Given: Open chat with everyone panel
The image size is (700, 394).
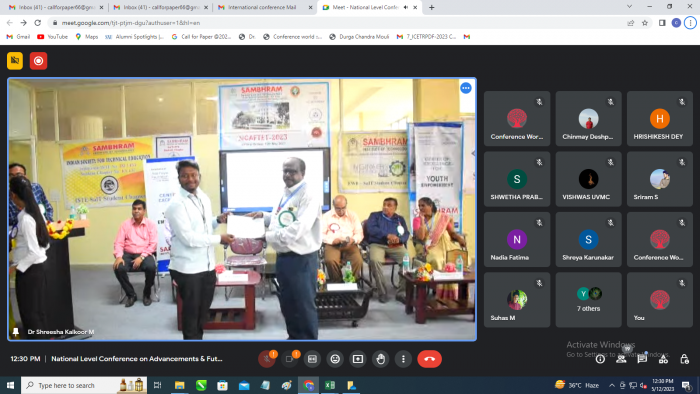Looking at the screenshot, I should 642,359.
